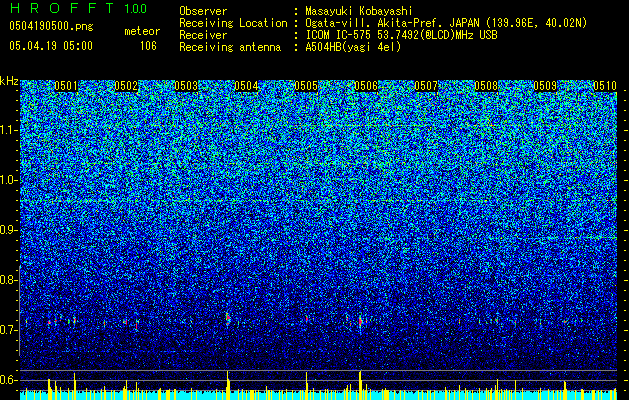Click the 0507 time marker
629x400 pixels.
pyautogui.click(x=426, y=86)
